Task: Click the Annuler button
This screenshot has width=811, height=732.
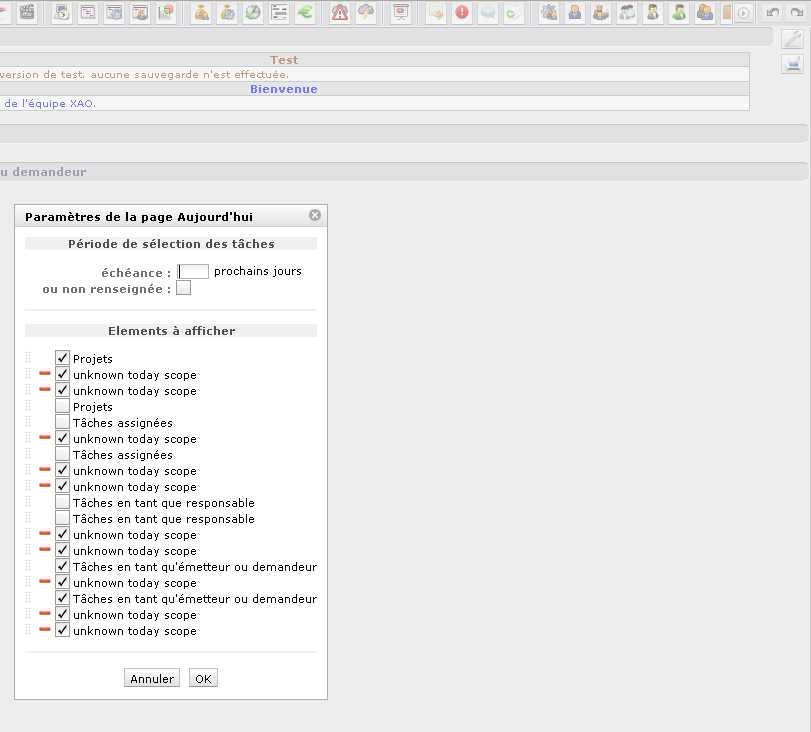Action: (x=152, y=679)
